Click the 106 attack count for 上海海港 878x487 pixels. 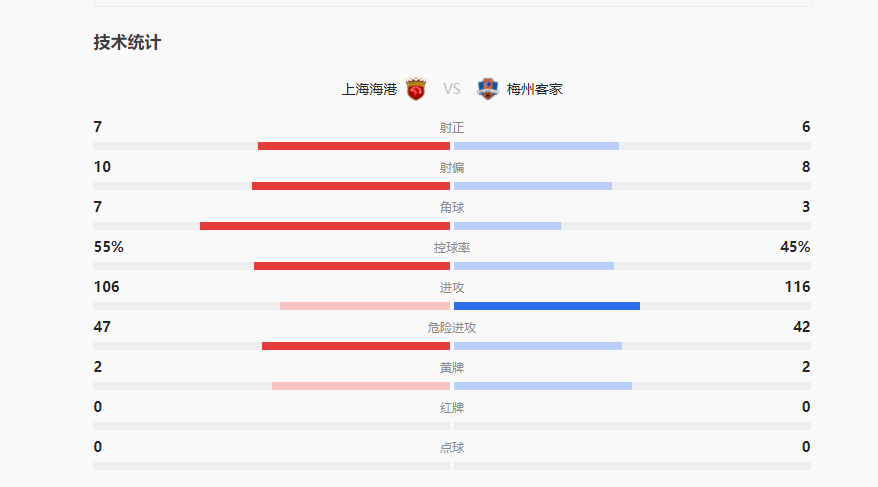[x=107, y=287]
